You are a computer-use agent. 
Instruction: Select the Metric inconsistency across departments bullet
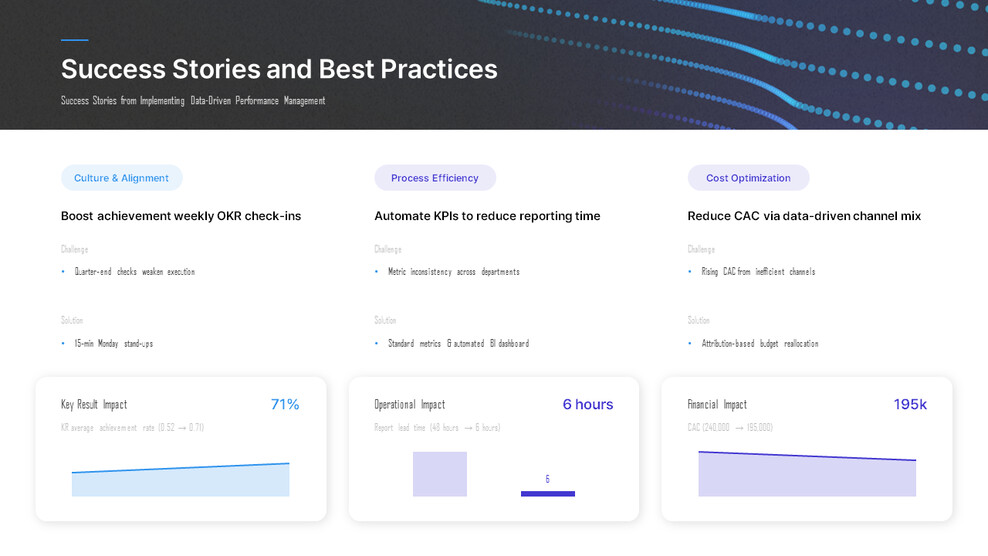click(x=453, y=272)
